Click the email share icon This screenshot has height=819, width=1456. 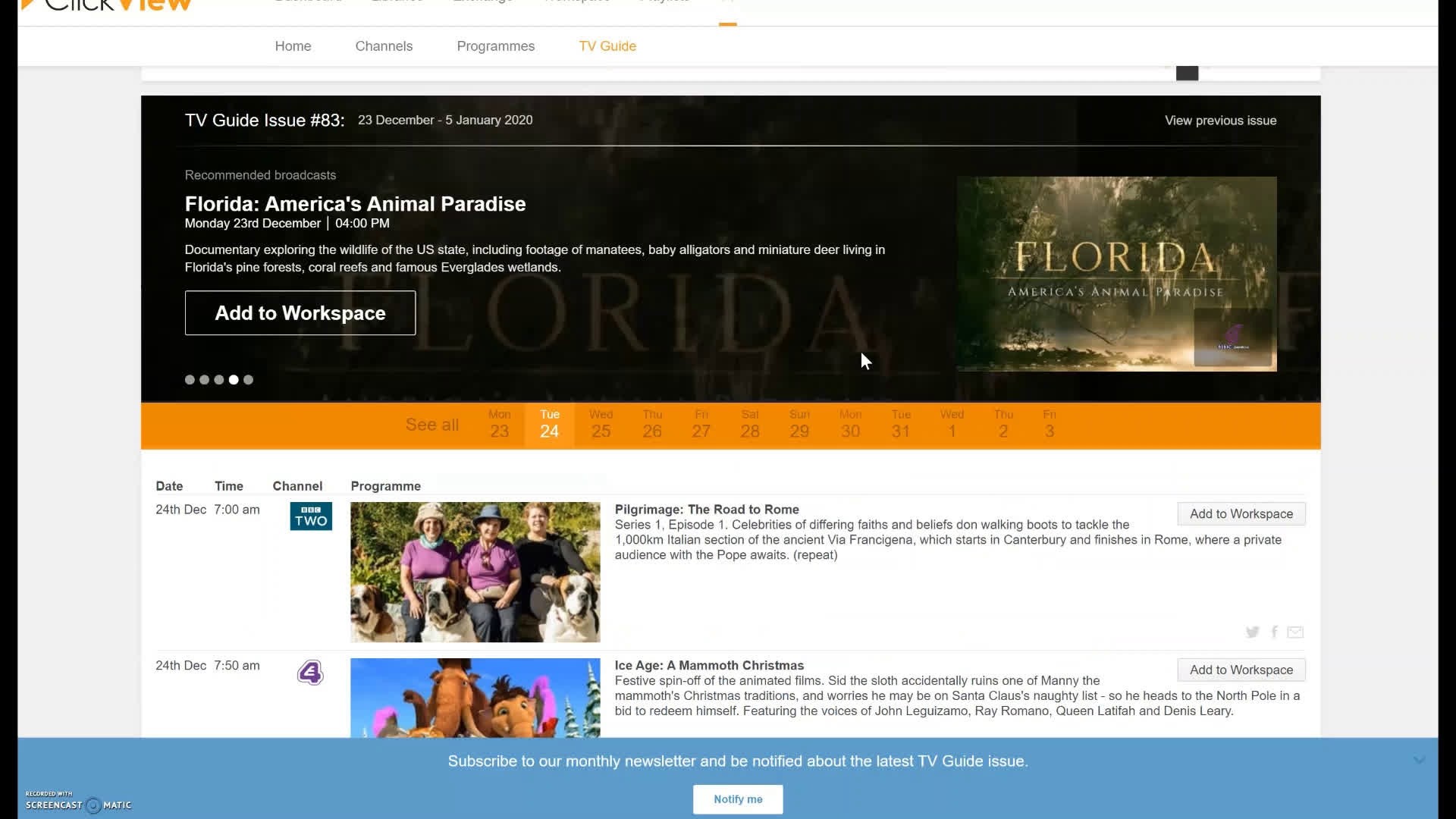1296,631
